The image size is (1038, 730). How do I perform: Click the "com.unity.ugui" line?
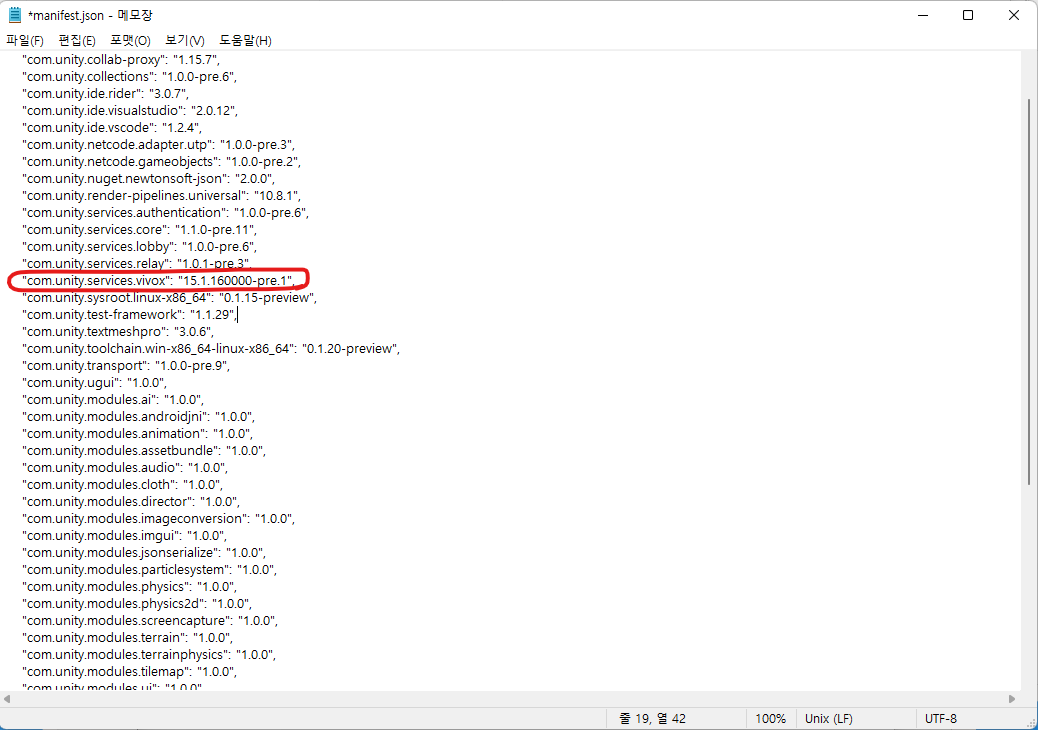pos(95,383)
